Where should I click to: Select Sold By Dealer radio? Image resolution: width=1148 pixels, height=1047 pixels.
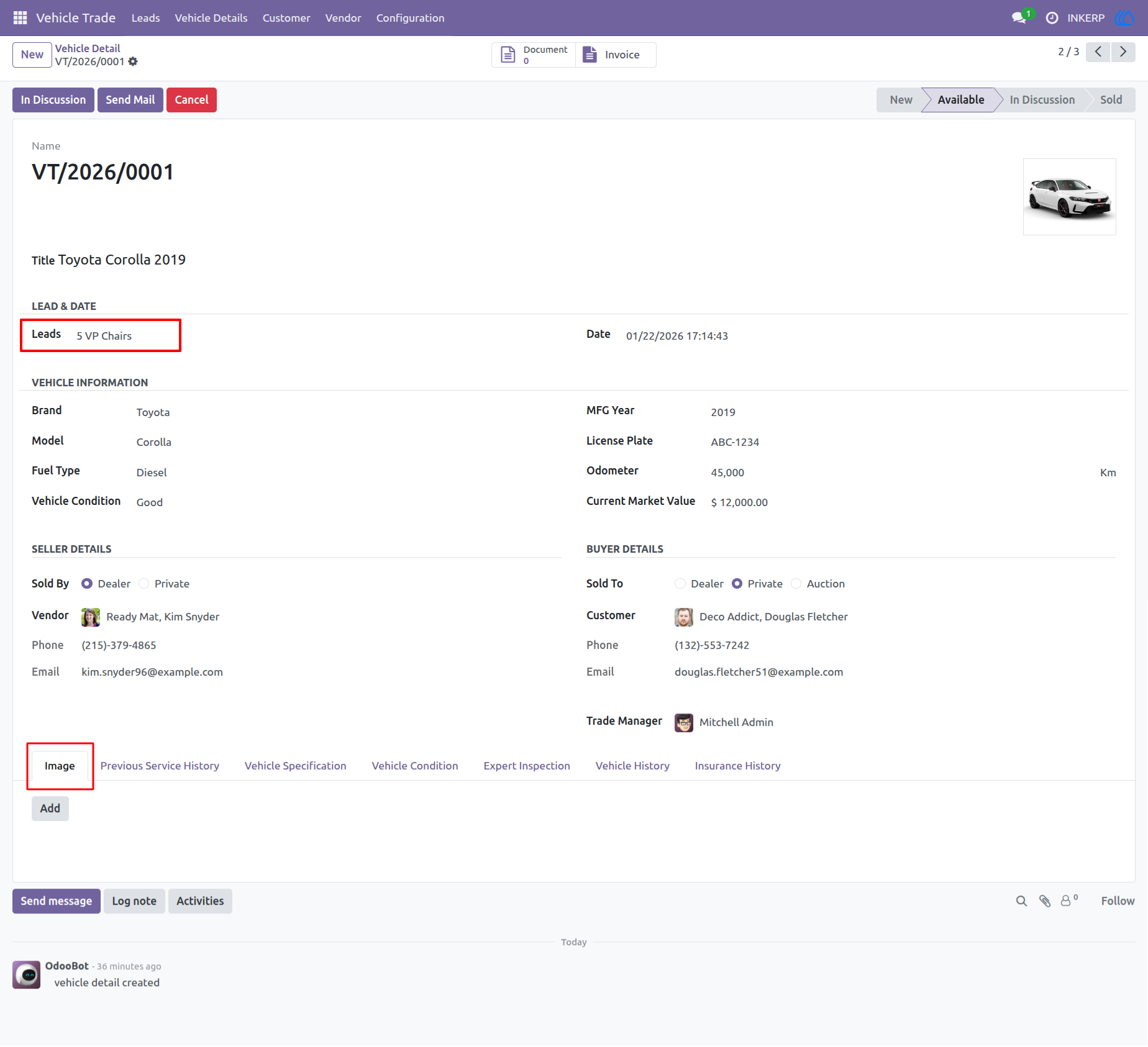tap(87, 584)
